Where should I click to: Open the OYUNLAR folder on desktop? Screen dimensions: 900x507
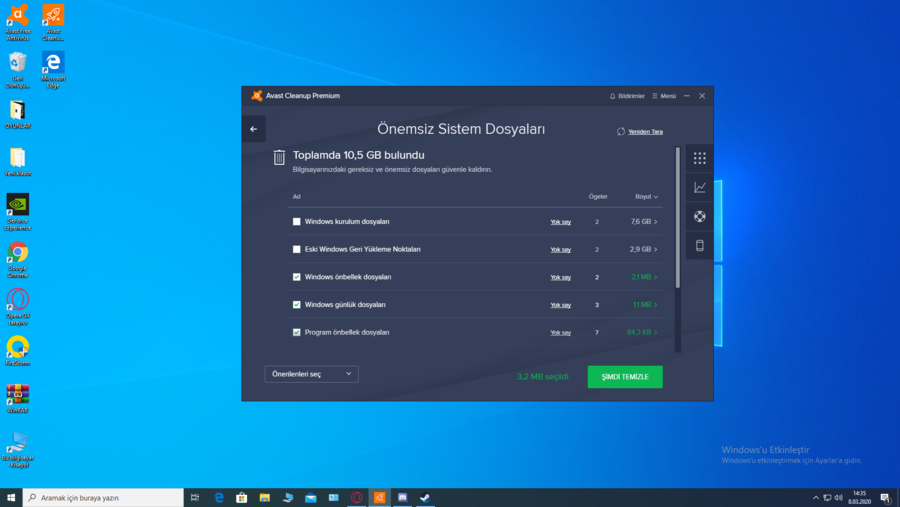pyautogui.click(x=18, y=114)
